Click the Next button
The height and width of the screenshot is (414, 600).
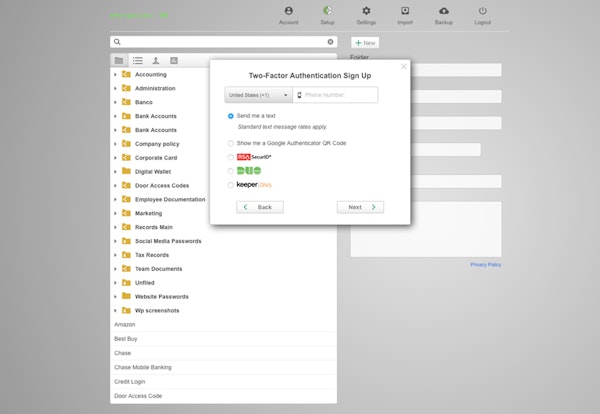coord(360,207)
